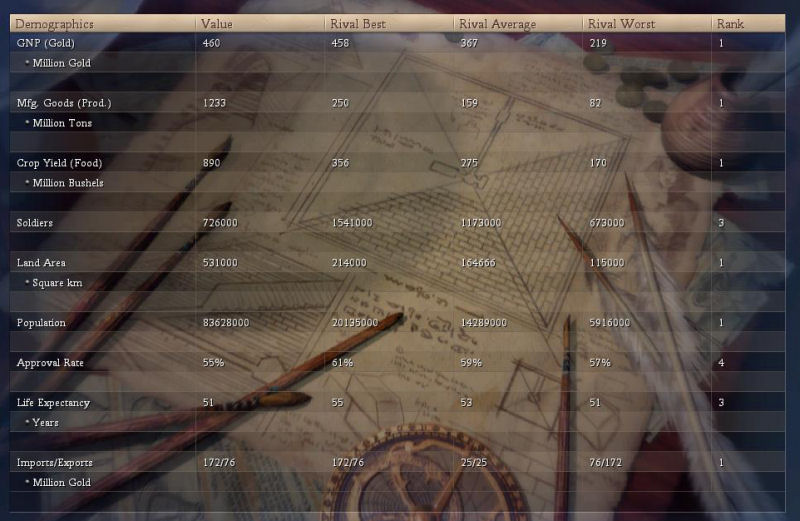
Task: Click Soldiers rival best 1541000
Action: point(352,223)
